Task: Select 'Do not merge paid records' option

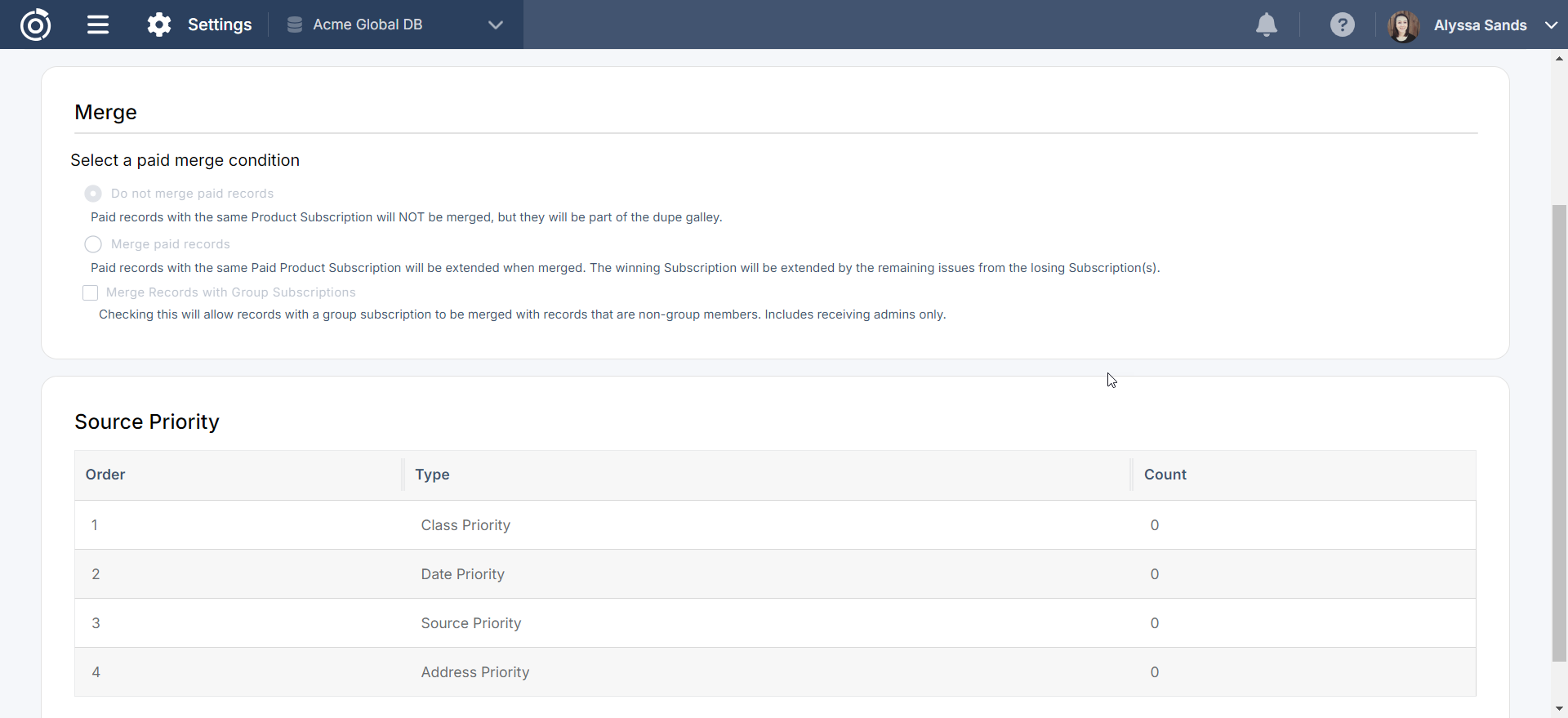Action: (93, 194)
